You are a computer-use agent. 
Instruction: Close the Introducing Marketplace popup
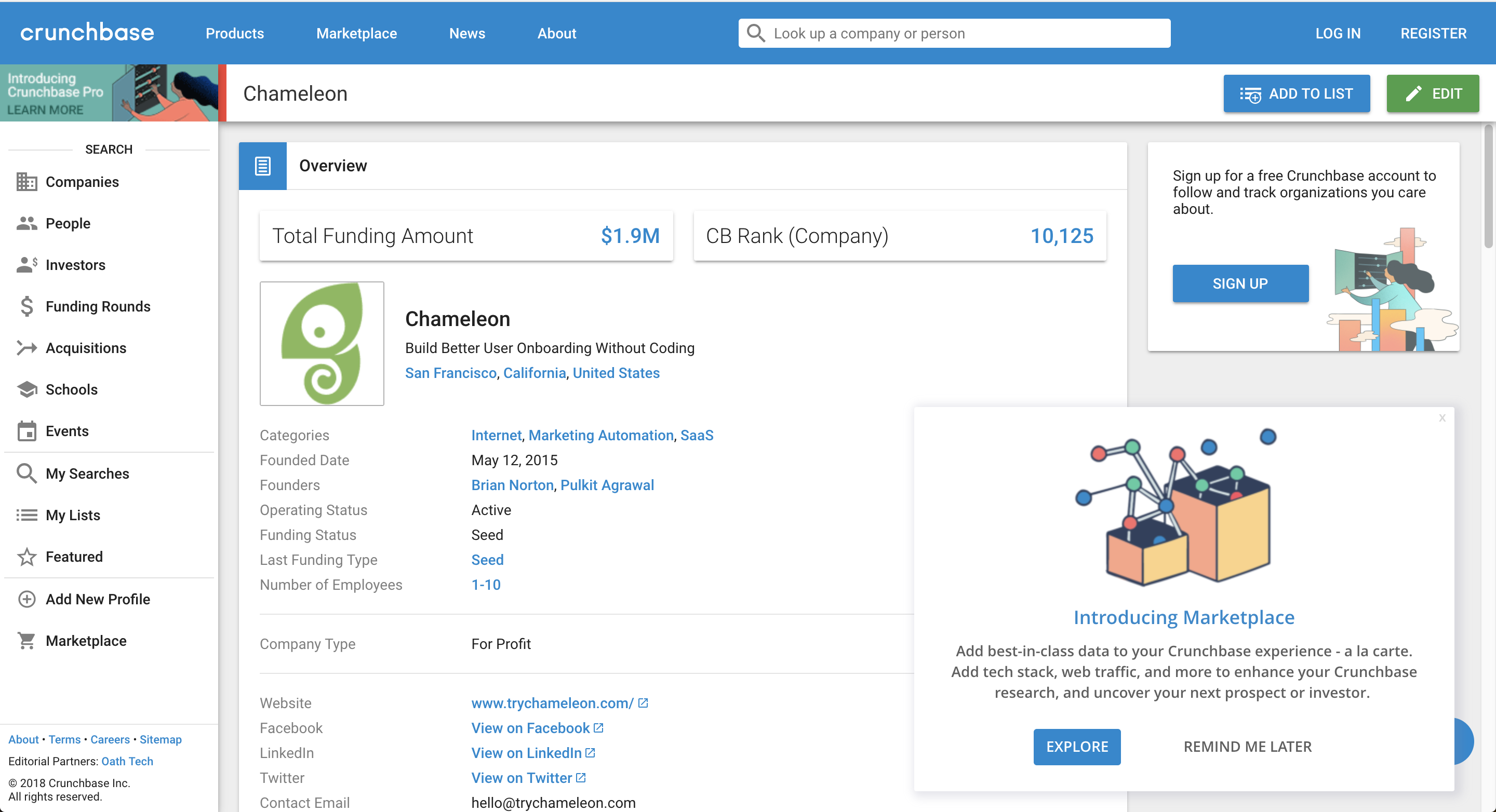[x=1442, y=418]
